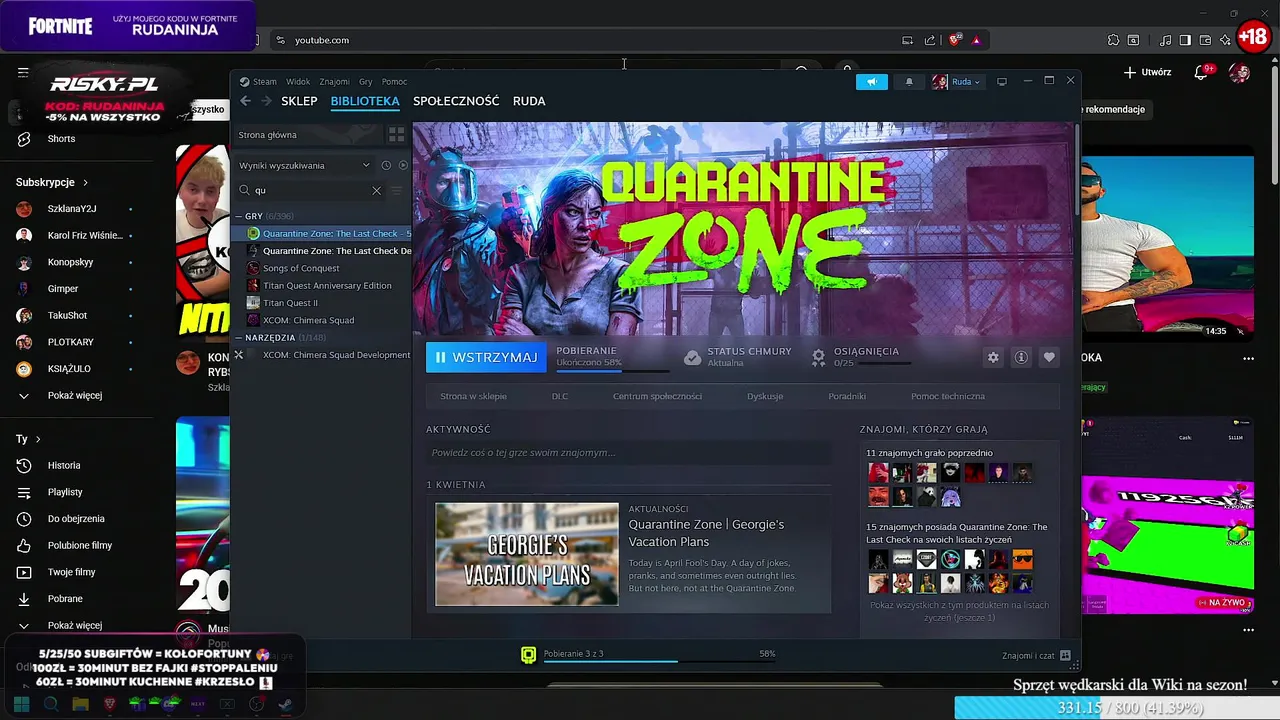Switch to SPOŁECZNOŚĆ tab
The width and height of the screenshot is (1280, 720).
click(456, 101)
